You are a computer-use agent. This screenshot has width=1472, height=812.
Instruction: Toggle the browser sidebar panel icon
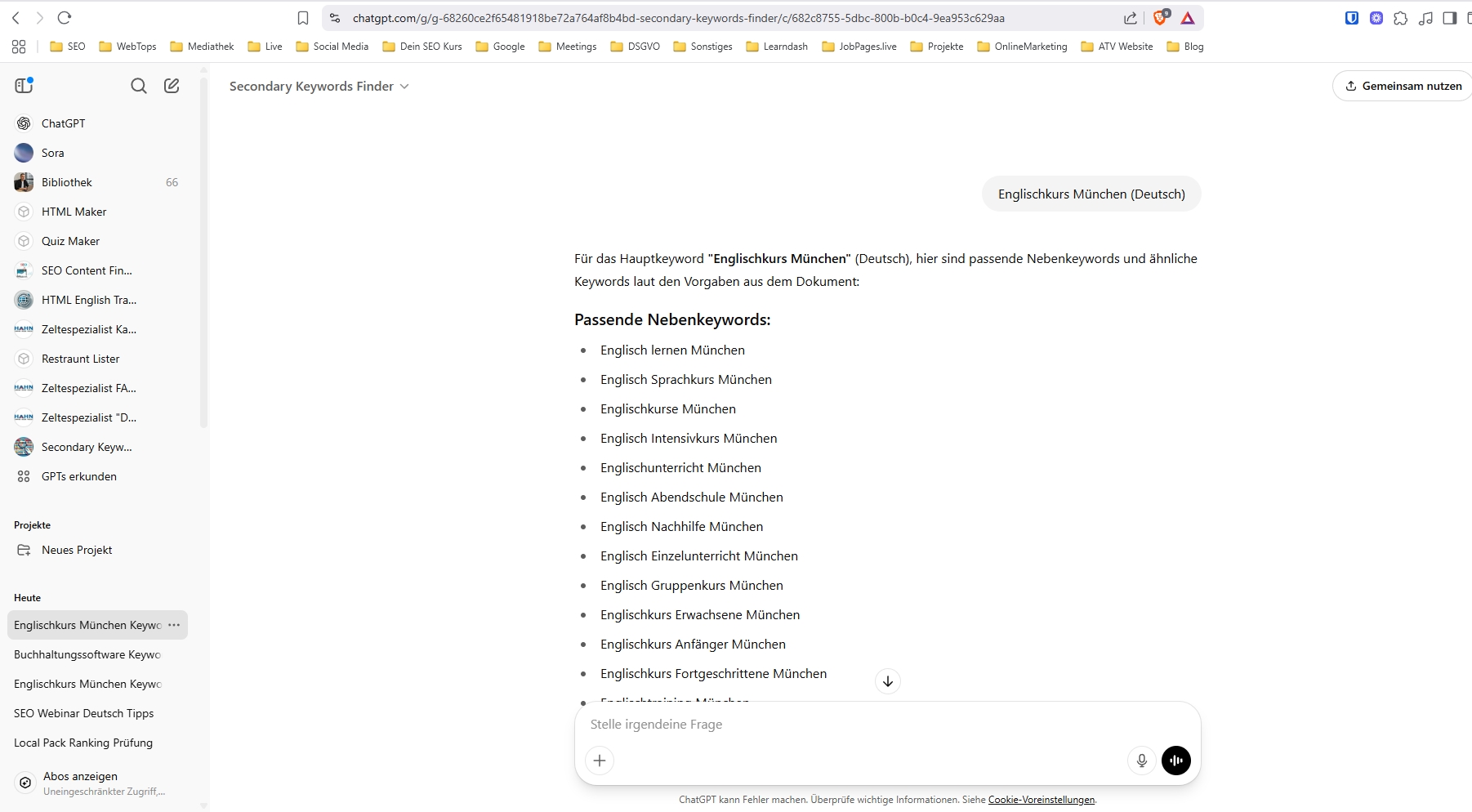(1449, 18)
